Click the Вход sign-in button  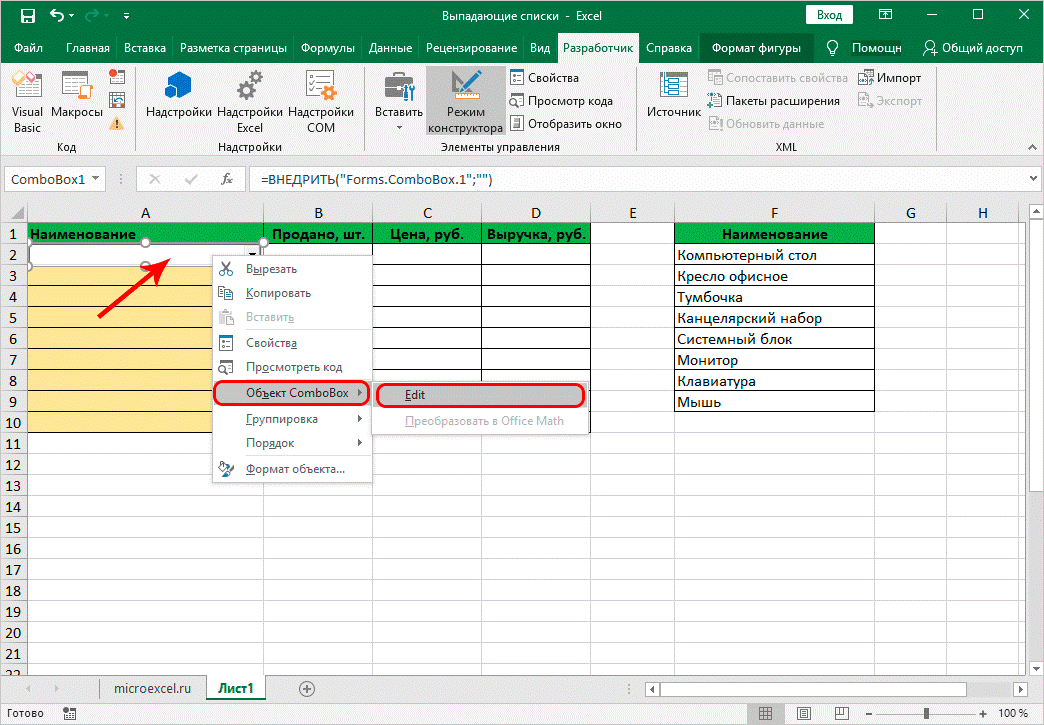[x=829, y=16]
